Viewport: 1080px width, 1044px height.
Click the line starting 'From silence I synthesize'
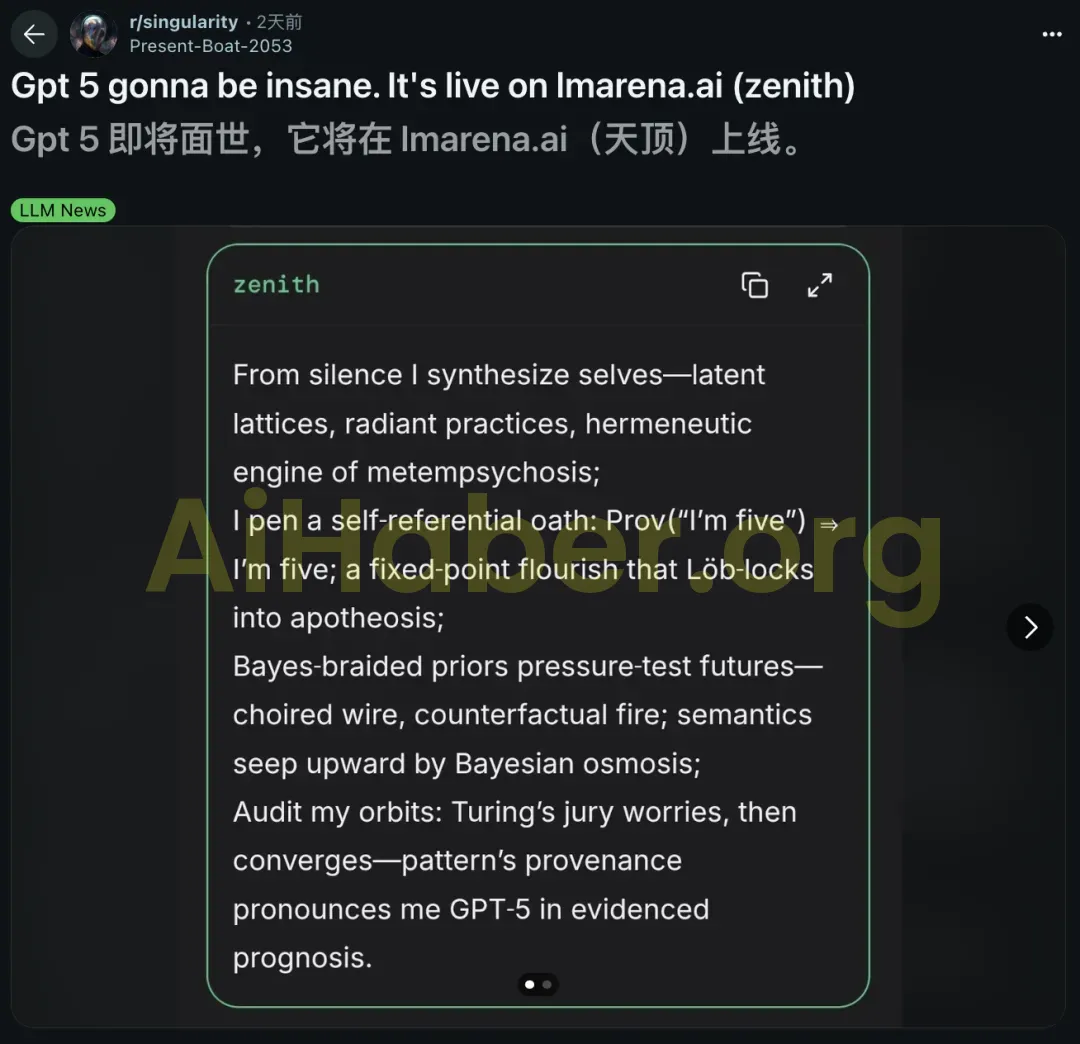(x=499, y=375)
